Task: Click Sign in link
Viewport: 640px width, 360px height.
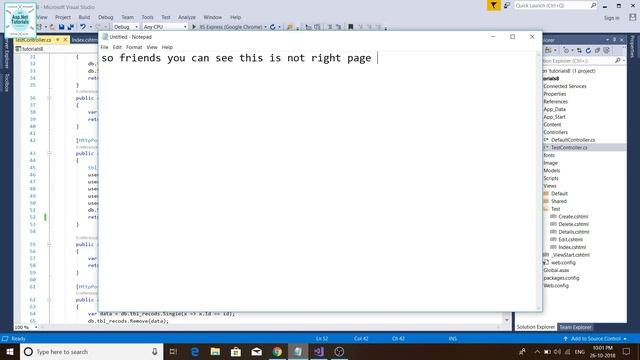Action: click(611, 18)
